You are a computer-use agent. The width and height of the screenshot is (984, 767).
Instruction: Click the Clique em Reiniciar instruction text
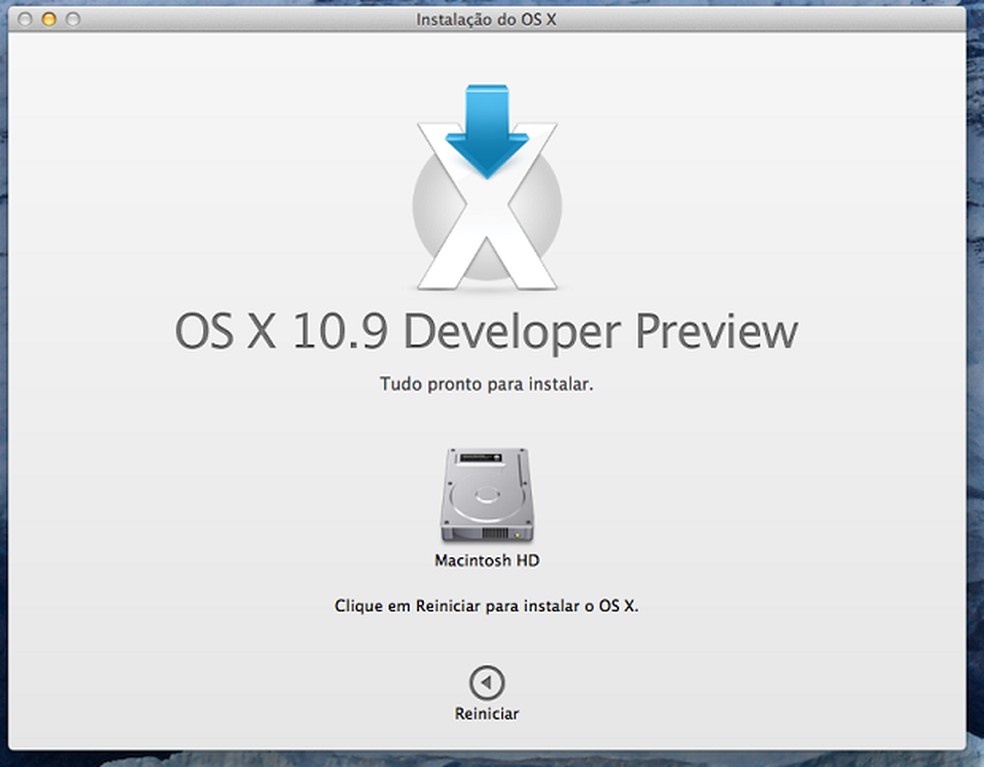tap(486, 606)
